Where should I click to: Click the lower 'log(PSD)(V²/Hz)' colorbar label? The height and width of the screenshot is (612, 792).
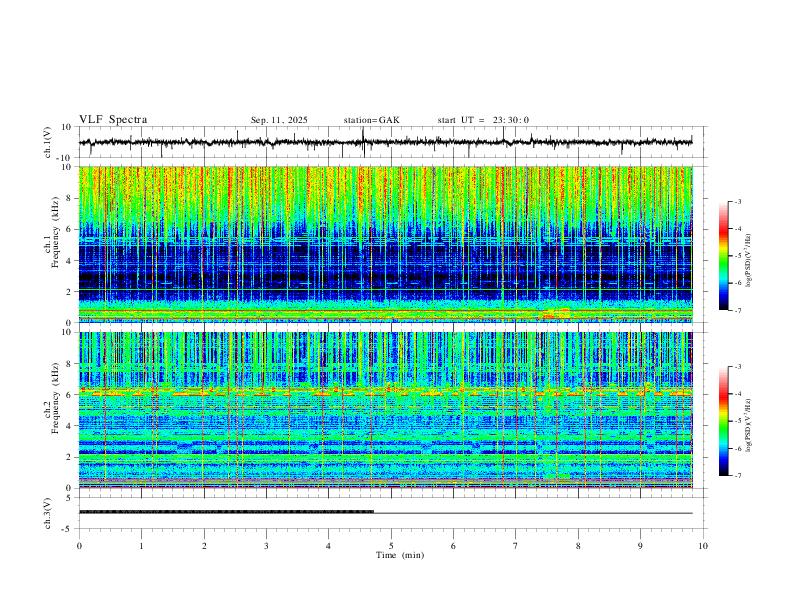(748, 425)
